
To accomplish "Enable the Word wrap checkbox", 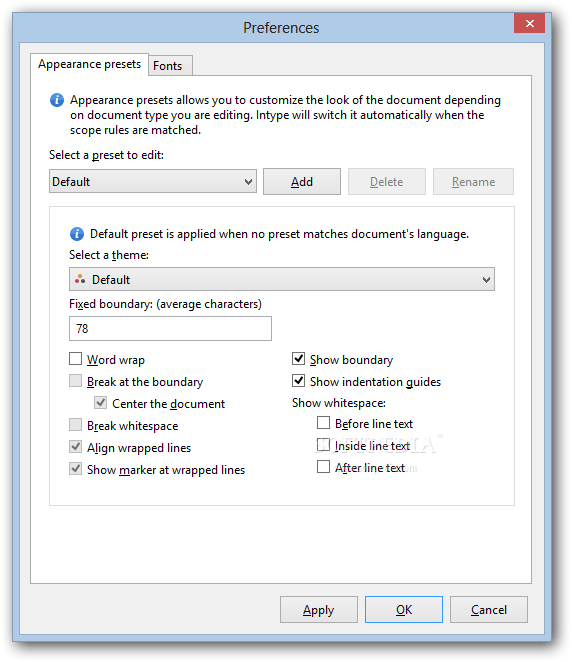I will click(76, 359).
